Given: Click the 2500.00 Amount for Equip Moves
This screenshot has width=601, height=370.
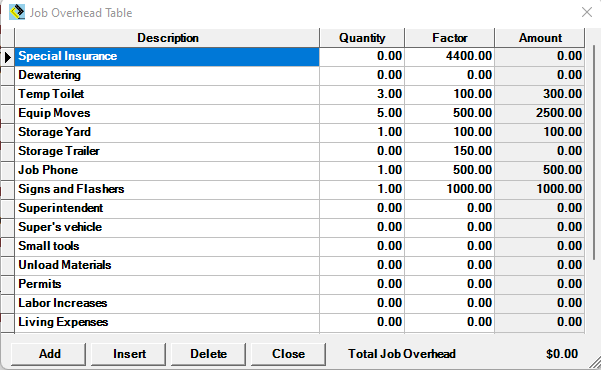Looking at the screenshot, I should 540,113.
